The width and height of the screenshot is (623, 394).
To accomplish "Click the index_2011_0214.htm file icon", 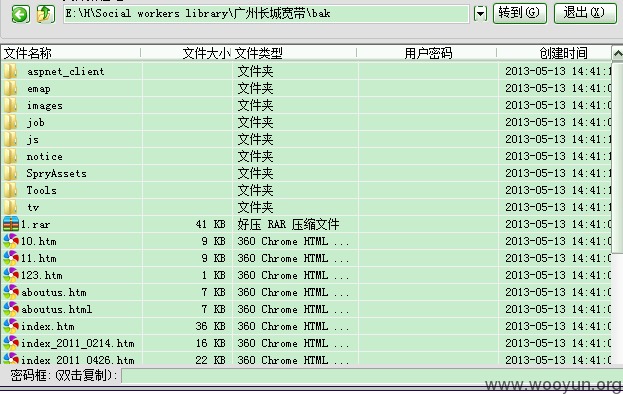I will click(x=11, y=343).
